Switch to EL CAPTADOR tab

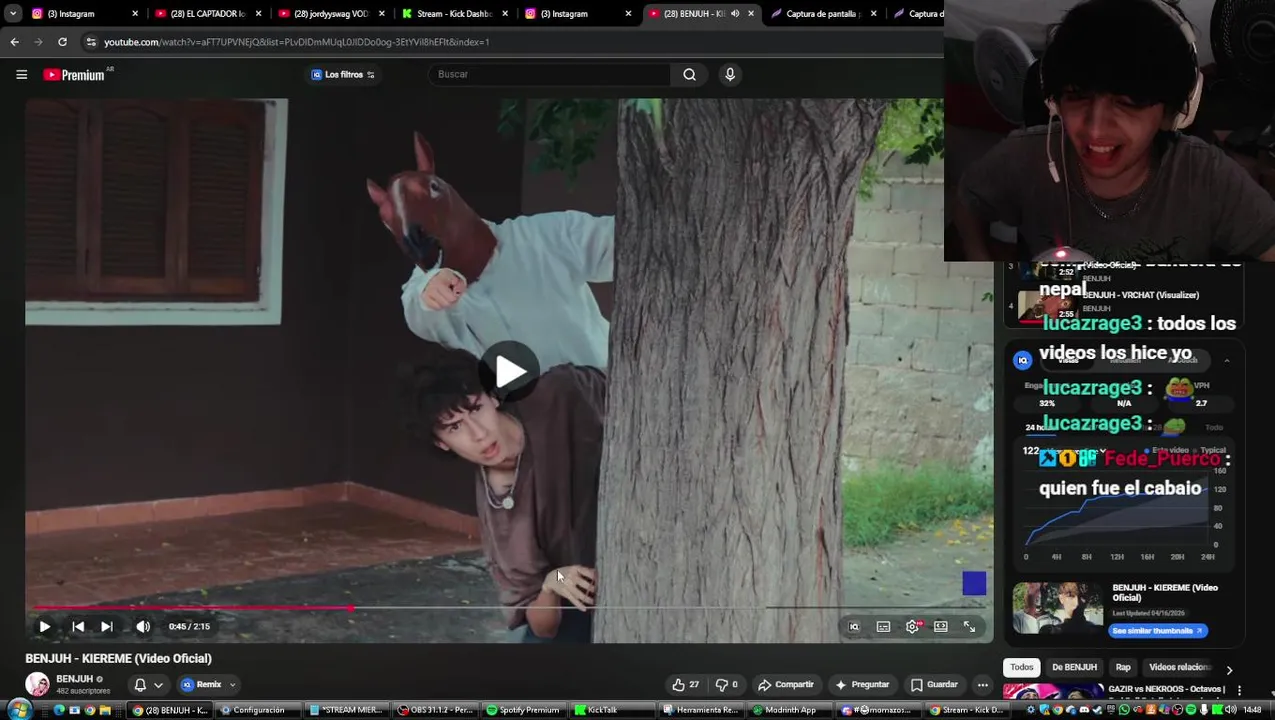click(x=207, y=14)
